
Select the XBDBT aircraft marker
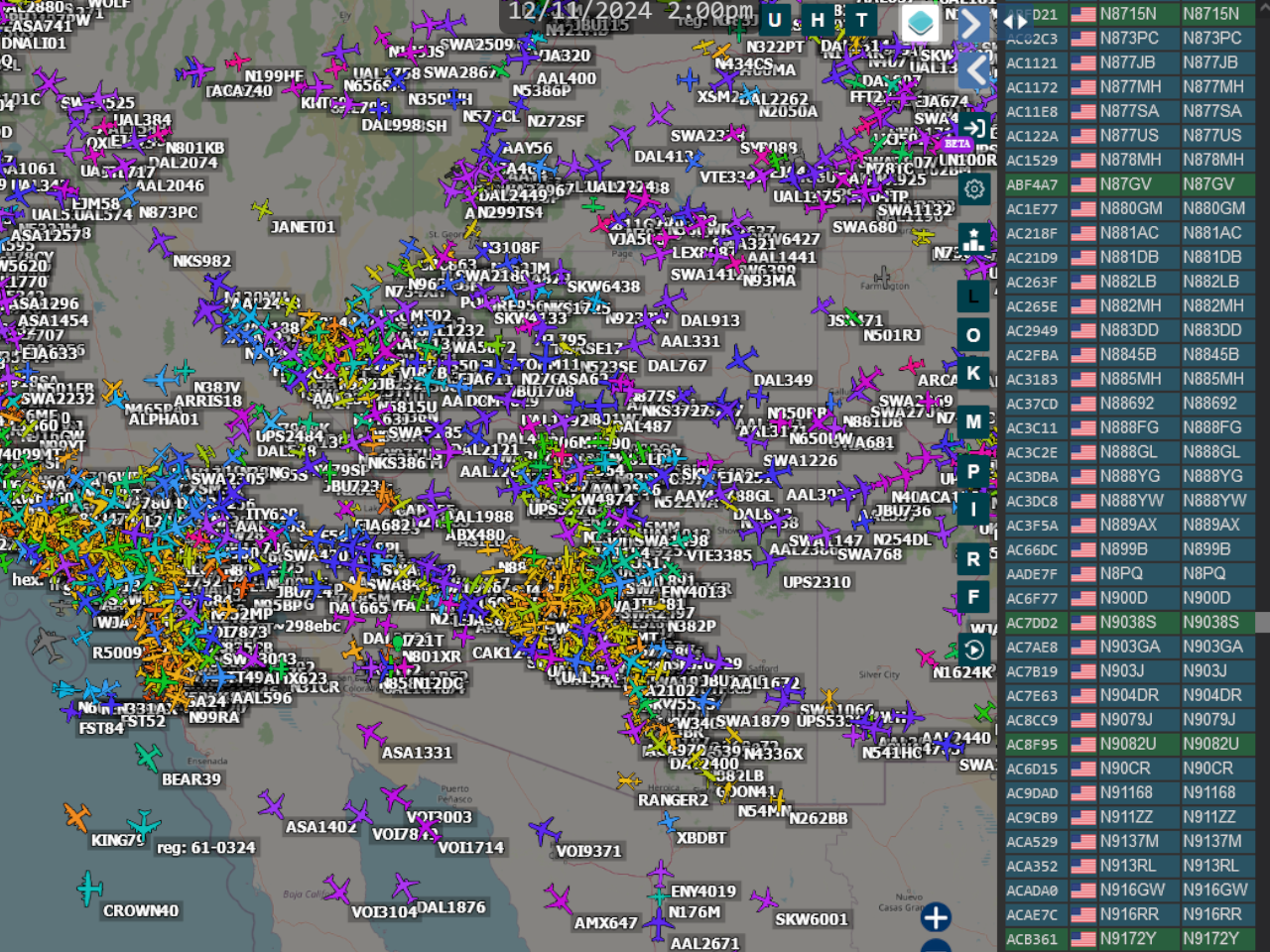669,821
